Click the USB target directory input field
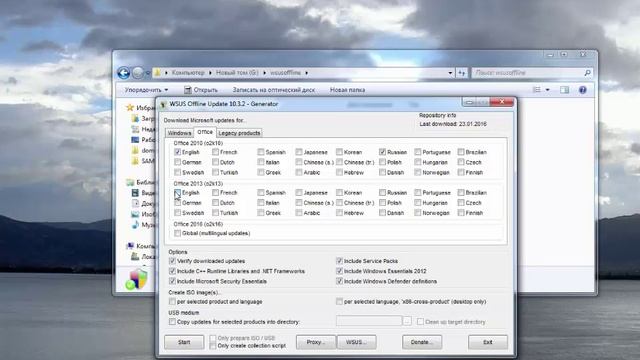 coord(369,321)
